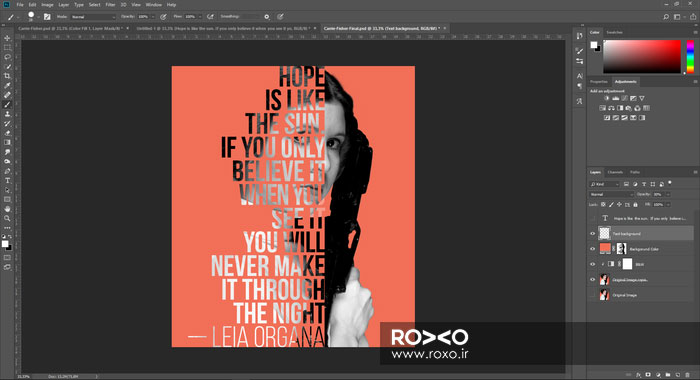
Task: Open the Image menu
Action: click(47, 4)
